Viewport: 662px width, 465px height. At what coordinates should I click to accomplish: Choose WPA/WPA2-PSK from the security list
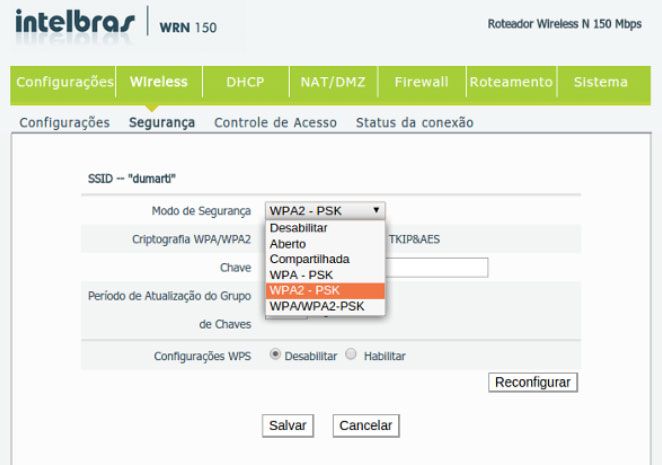[317, 306]
